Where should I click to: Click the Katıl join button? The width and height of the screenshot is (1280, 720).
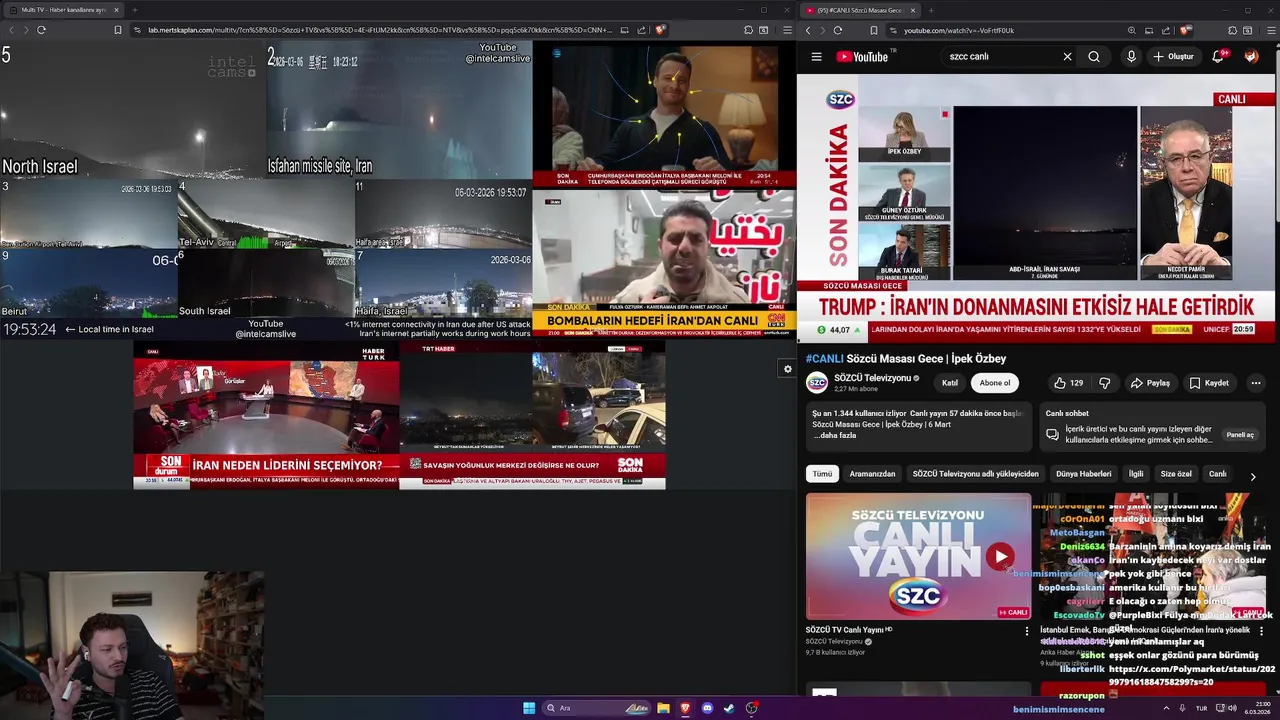(950, 383)
